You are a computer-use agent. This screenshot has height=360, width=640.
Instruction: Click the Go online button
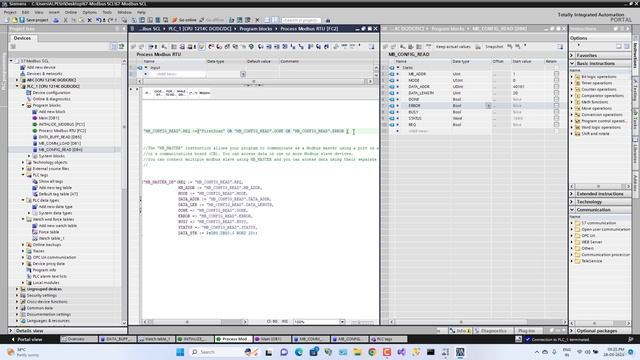(184, 20)
